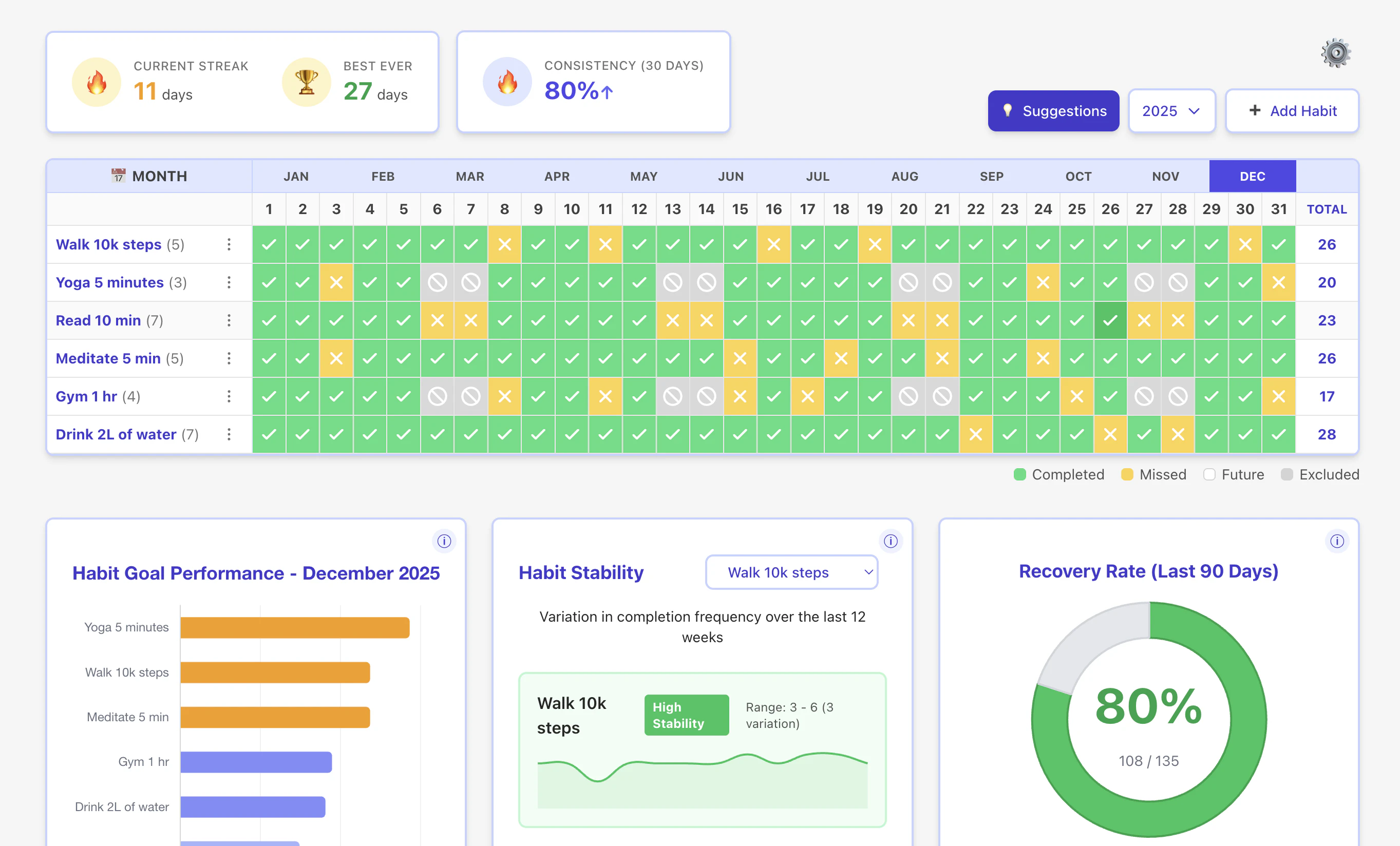1400x846 pixels.
Task: Switch to the NOV month tab
Action: (1165, 177)
